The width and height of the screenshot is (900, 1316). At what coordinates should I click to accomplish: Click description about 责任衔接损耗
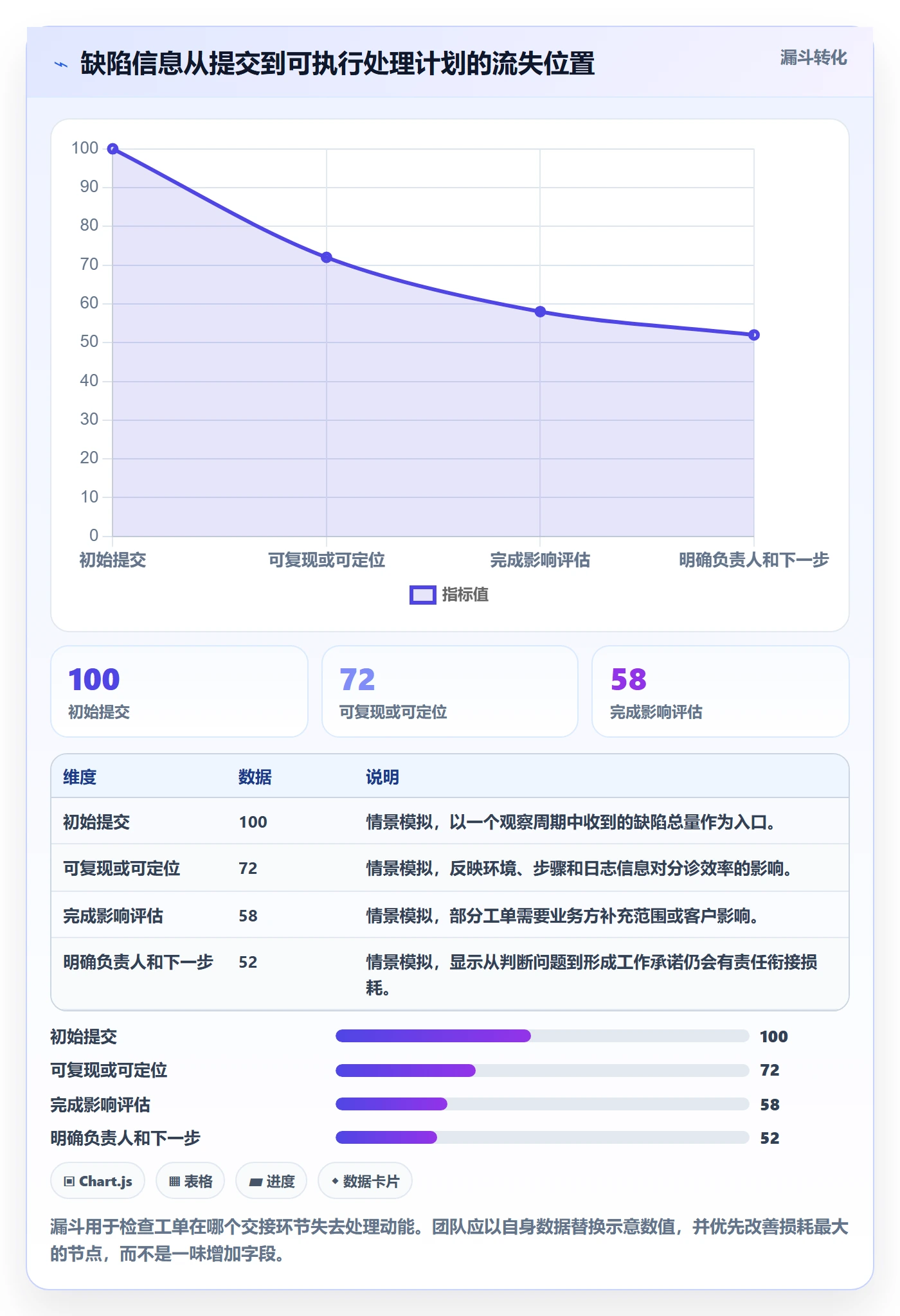(x=591, y=975)
